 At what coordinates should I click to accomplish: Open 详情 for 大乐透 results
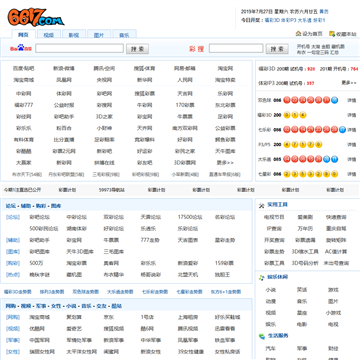[352, 159]
